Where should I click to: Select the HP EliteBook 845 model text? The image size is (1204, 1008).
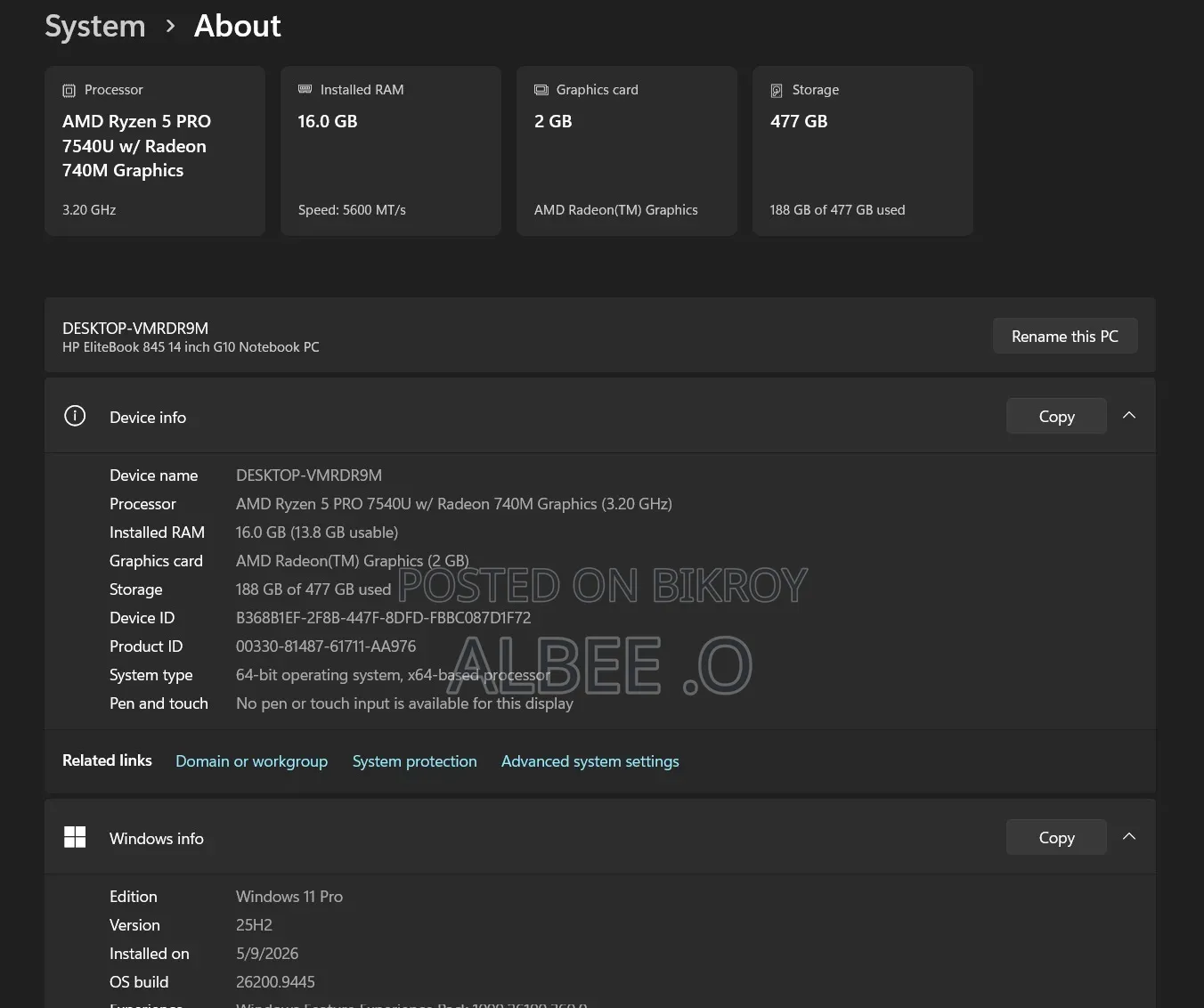coord(191,347)
